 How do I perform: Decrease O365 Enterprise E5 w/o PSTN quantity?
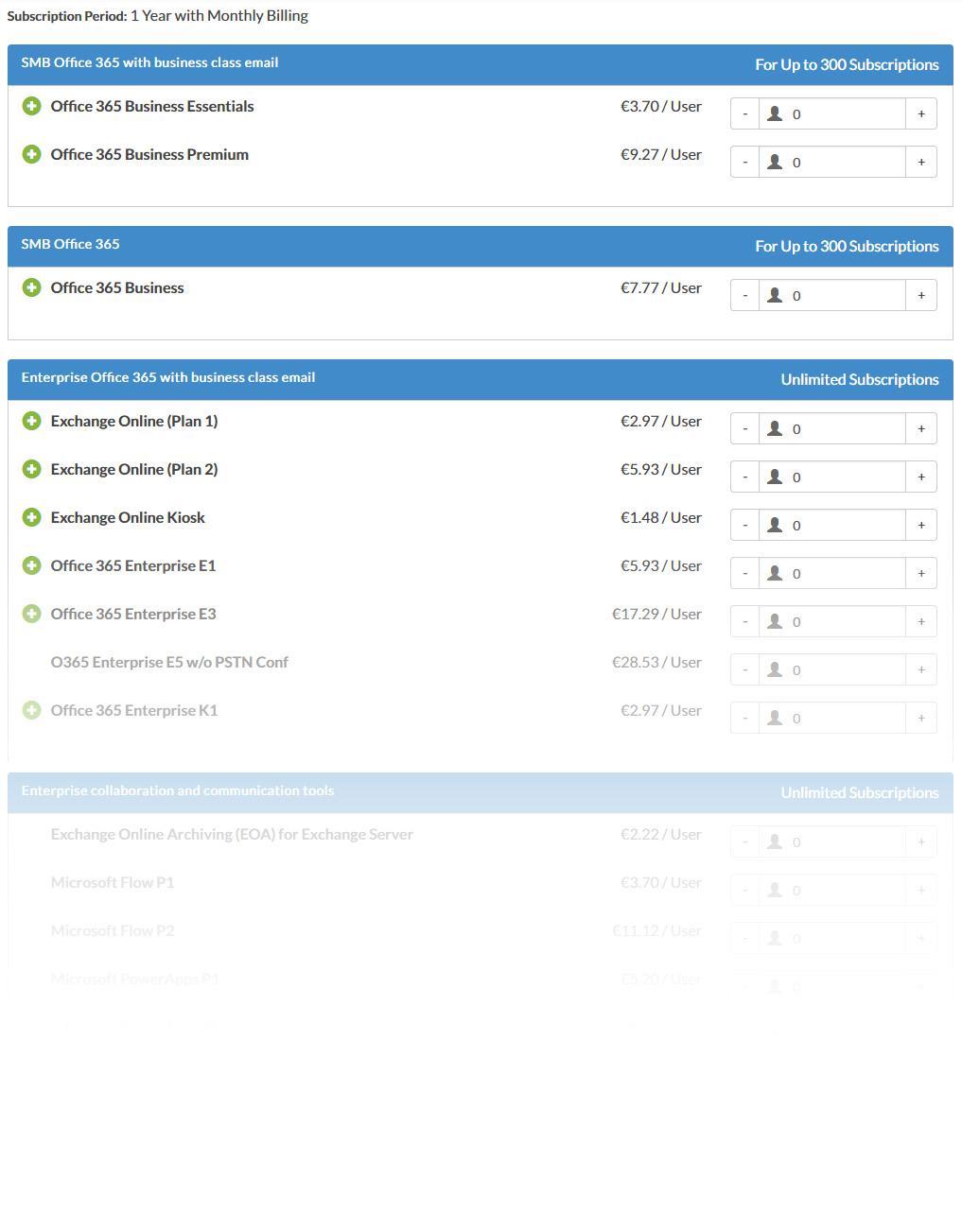pos(744,669)
